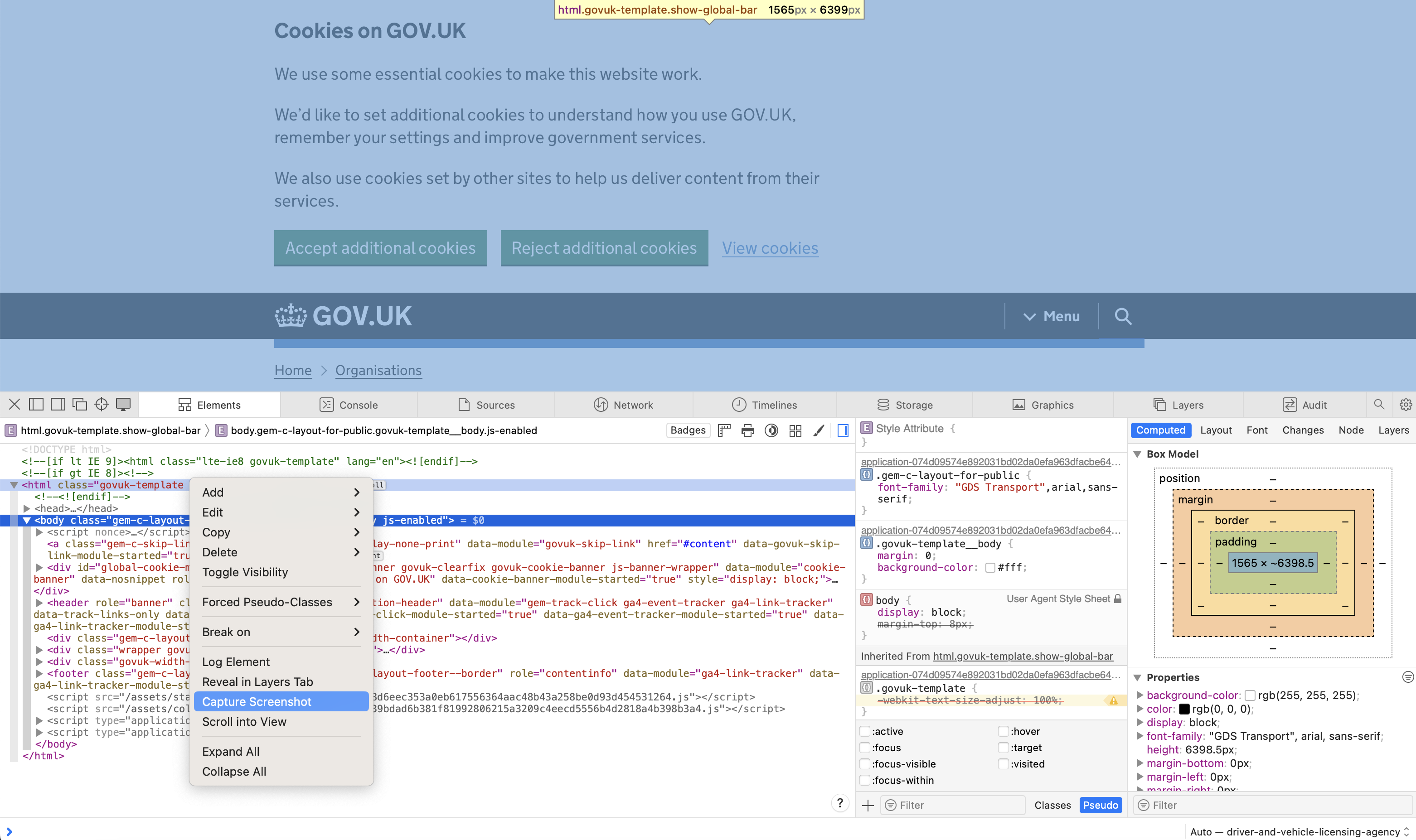1416x840 pixels.
Task: Expand the background-color computed property
Action: tap(1140, 695)
